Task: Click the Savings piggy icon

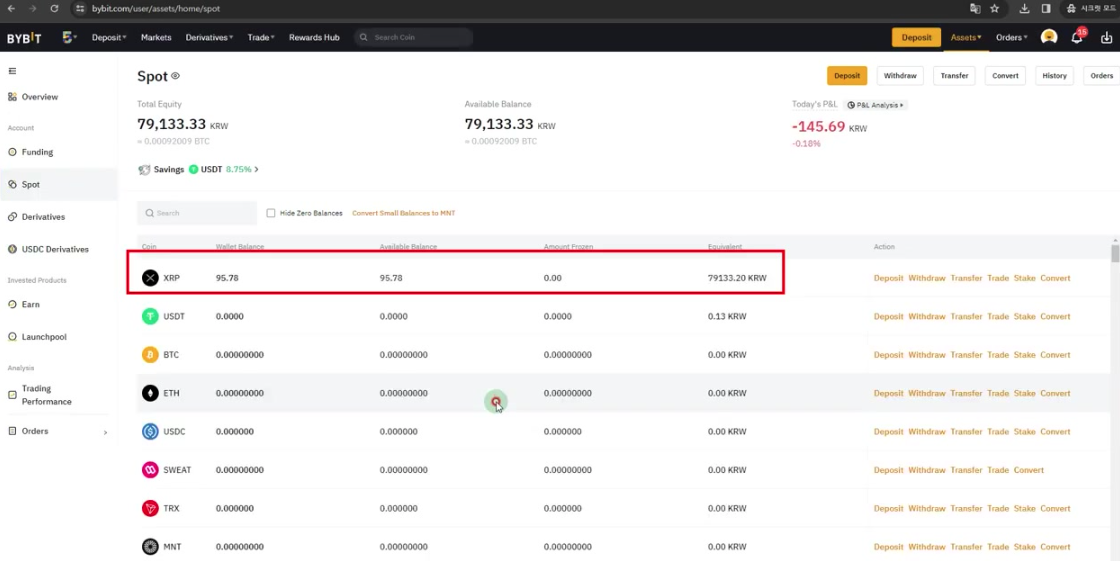Action: pos(144,170)
